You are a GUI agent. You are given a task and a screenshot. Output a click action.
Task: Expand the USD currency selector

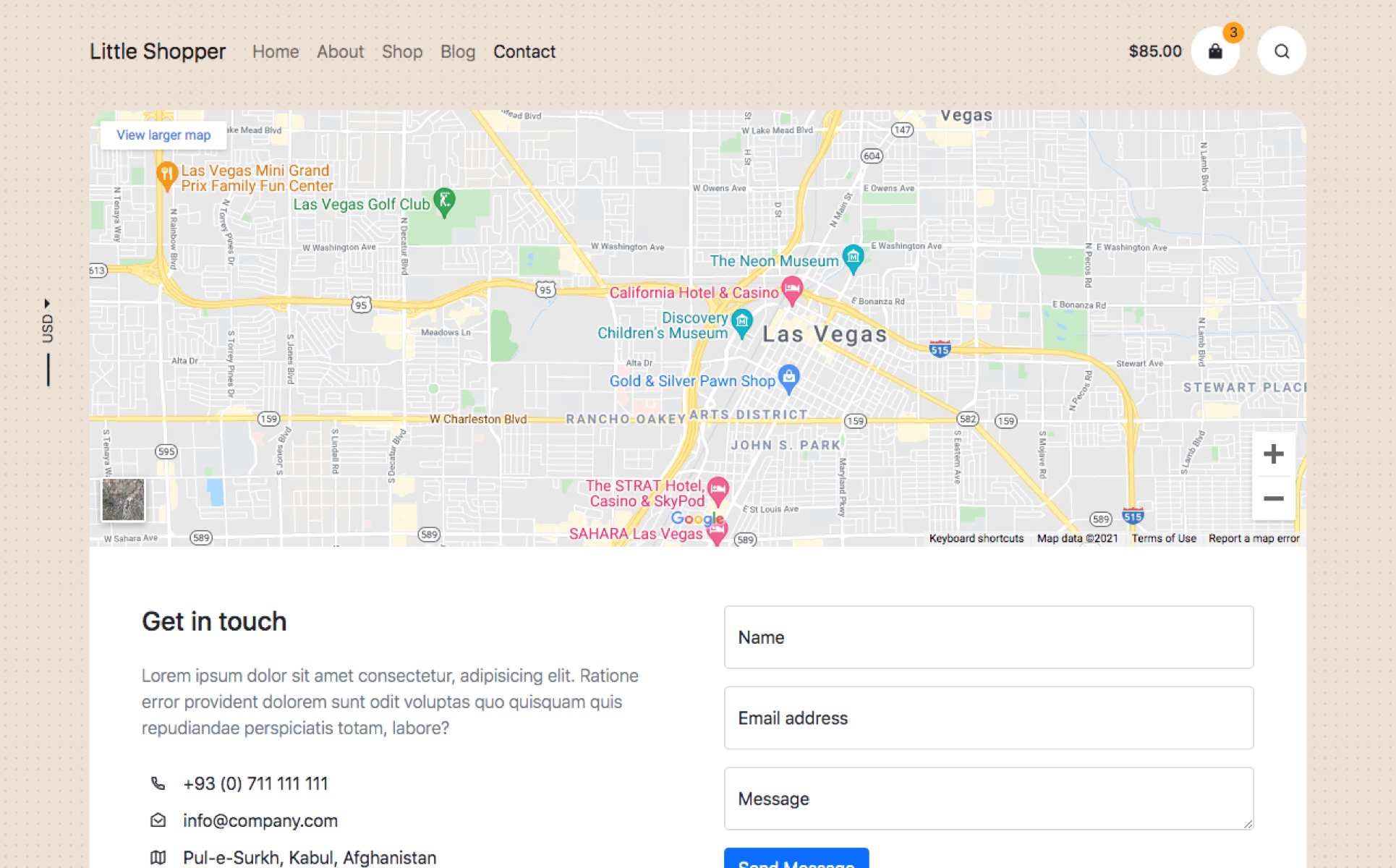48,322
